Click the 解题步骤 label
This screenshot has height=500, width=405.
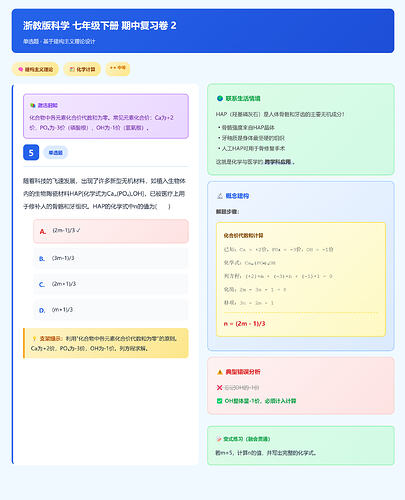[228, 212]
